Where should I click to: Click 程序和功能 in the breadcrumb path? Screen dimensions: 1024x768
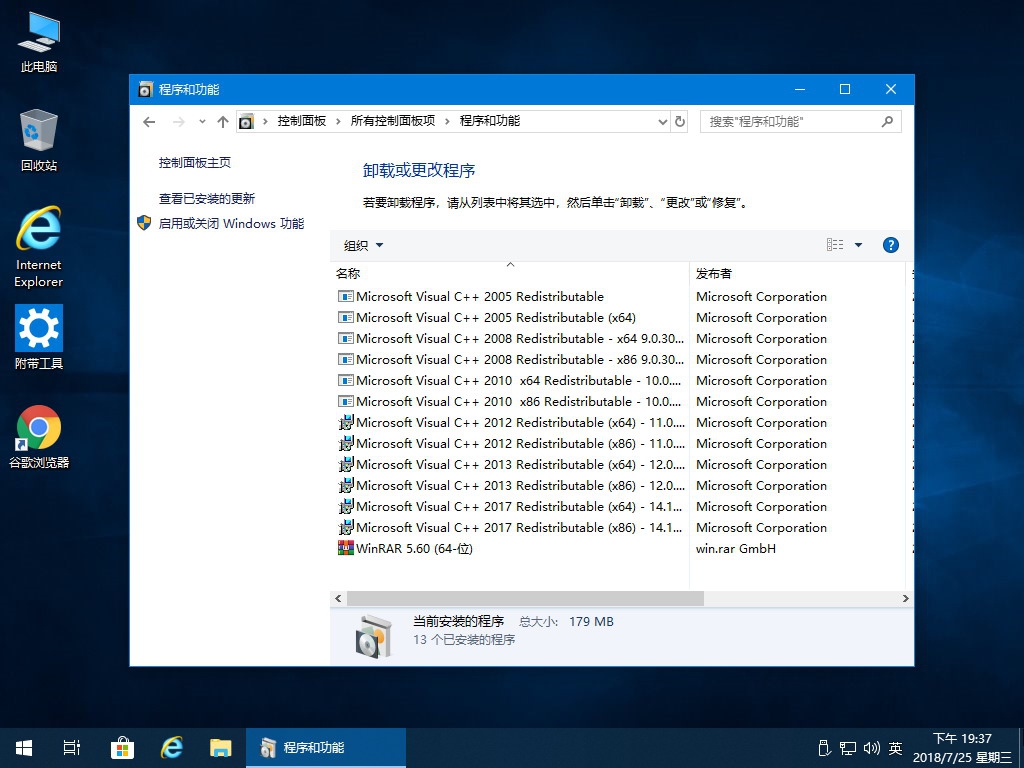(x=490, y=121)
